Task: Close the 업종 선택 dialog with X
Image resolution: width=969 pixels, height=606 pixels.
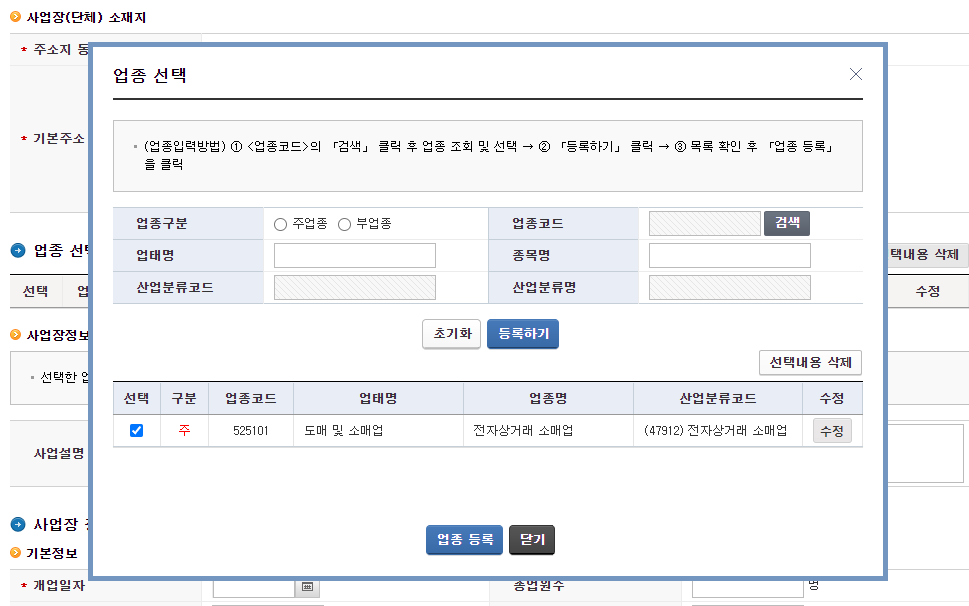Action: (x=855, y=74)
